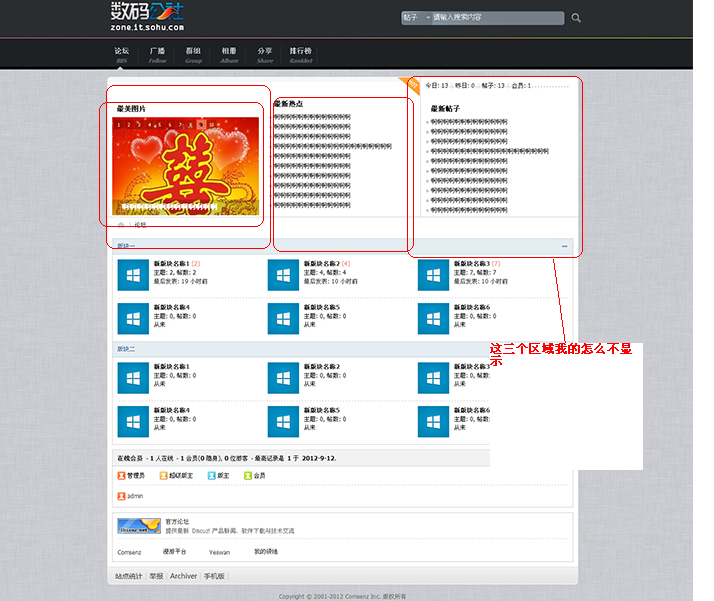Open 新版块名称6 forum icon in 版块二
This screenshot has width=714, height=601.
pos(434,422)
